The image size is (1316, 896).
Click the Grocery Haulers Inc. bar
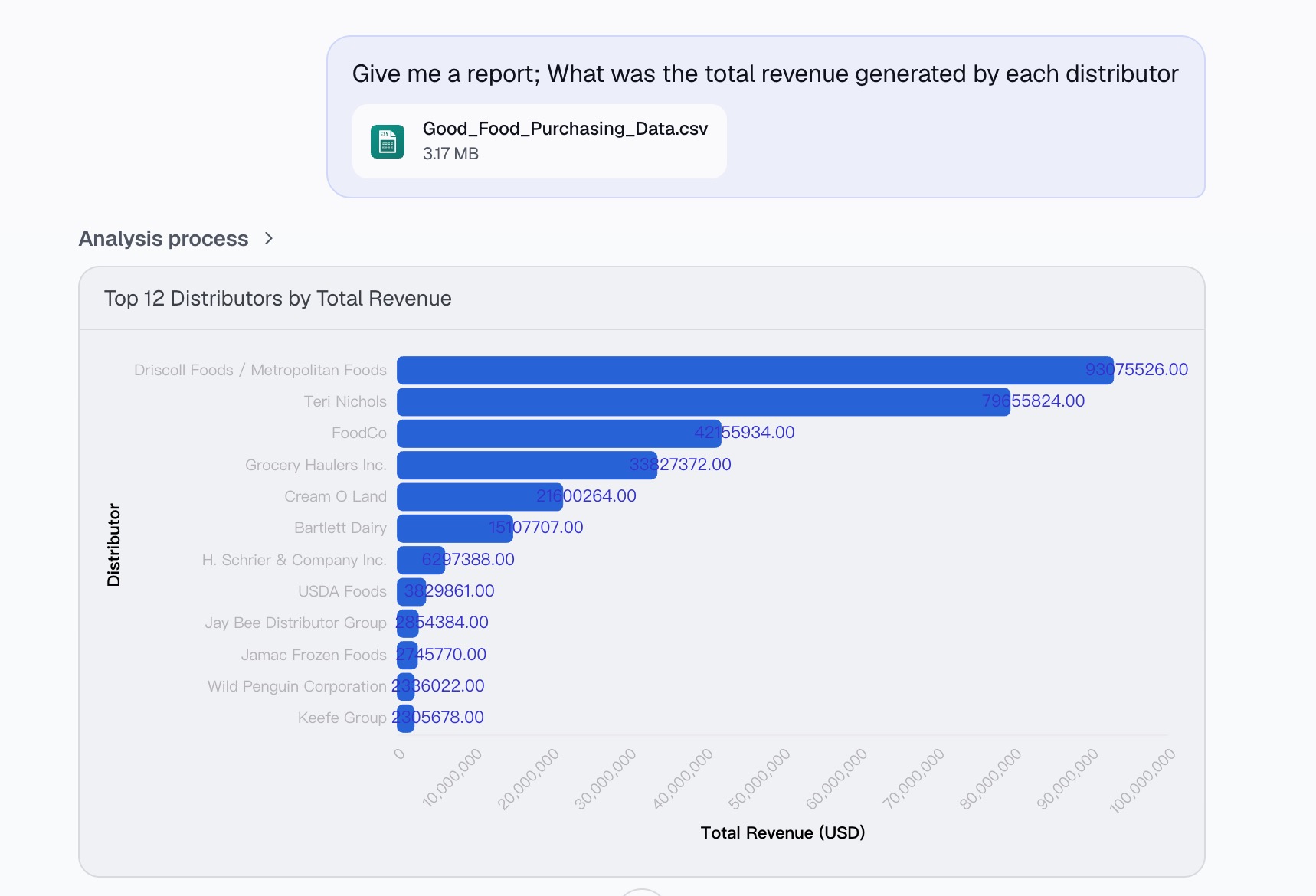526,465
